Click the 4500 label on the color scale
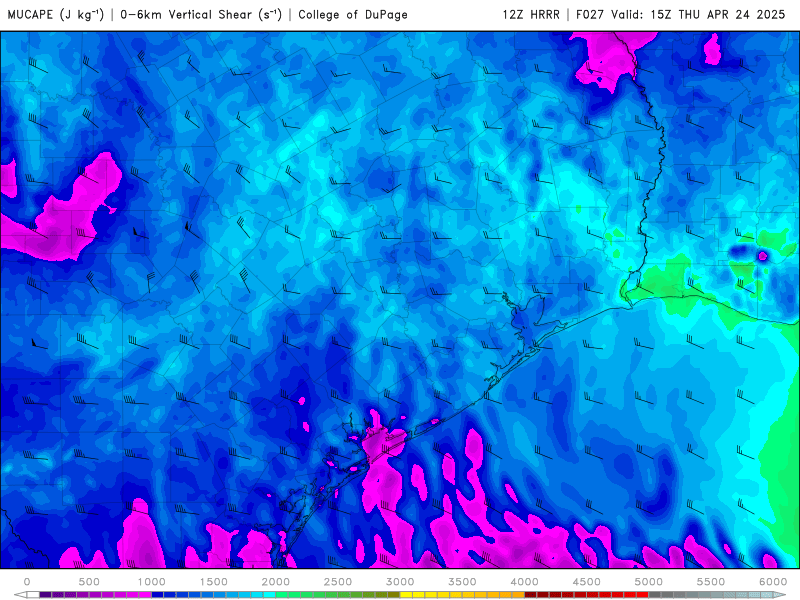This screenshot has height=600, width=800. tap(587, 582)
